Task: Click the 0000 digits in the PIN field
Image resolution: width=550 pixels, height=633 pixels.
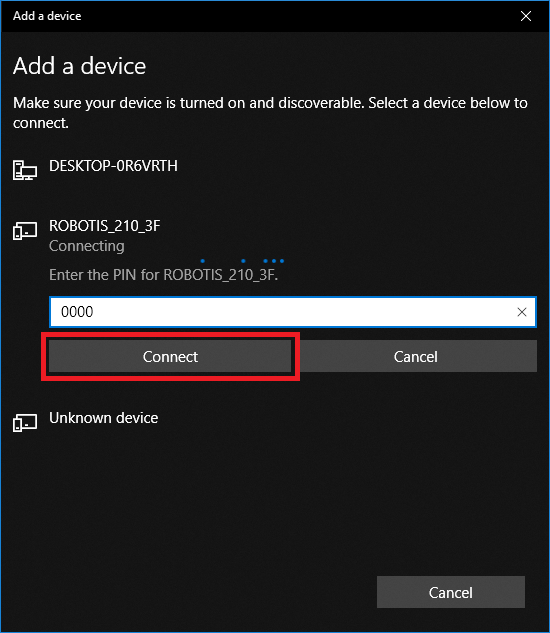Action: click(77, 312)
